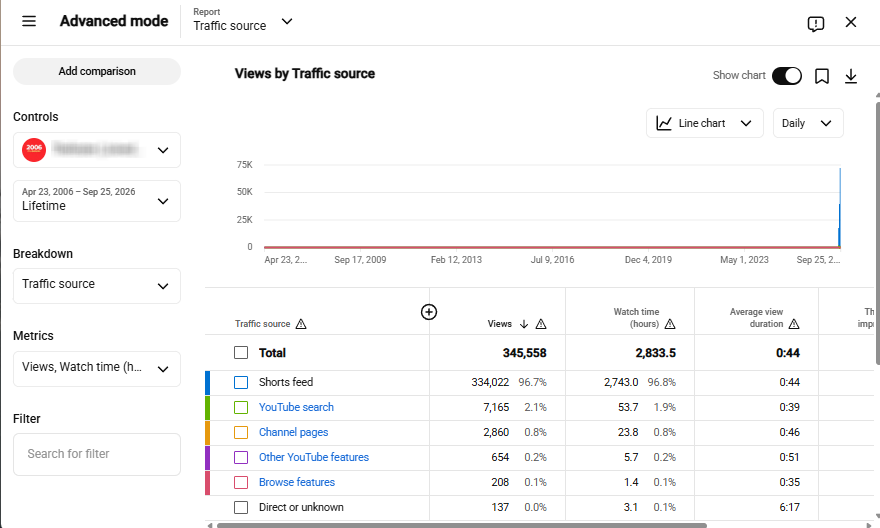Save report with the bookmark icon
The width and height of the screenshot is (880, 528).
pyautogui.click(x=822, y=76)
